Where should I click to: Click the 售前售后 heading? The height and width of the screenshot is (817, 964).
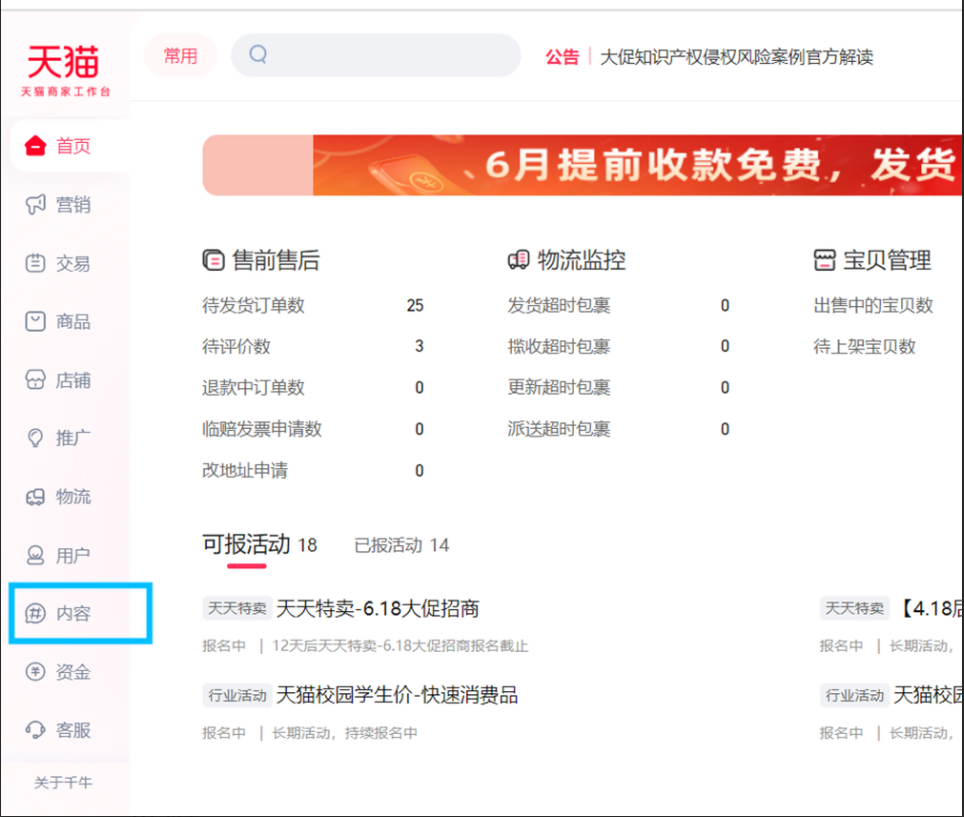point(276,260)
